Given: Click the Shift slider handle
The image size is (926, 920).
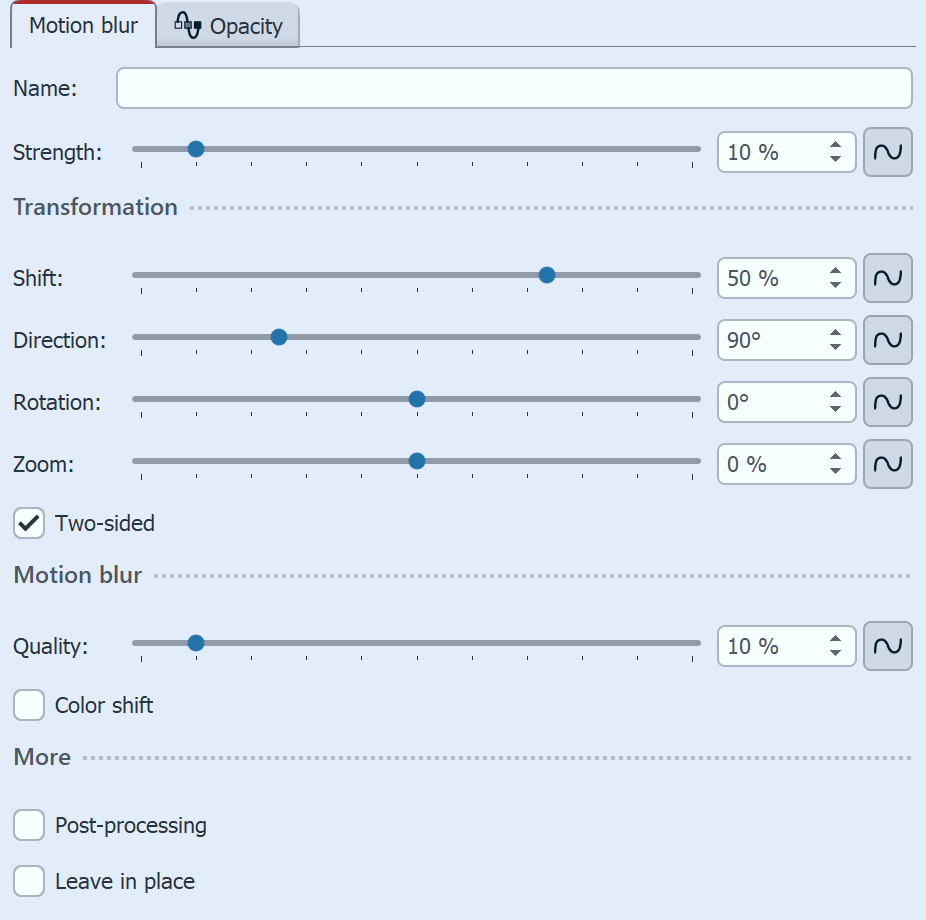Looking at the screenshot, I should coord(546,274).
